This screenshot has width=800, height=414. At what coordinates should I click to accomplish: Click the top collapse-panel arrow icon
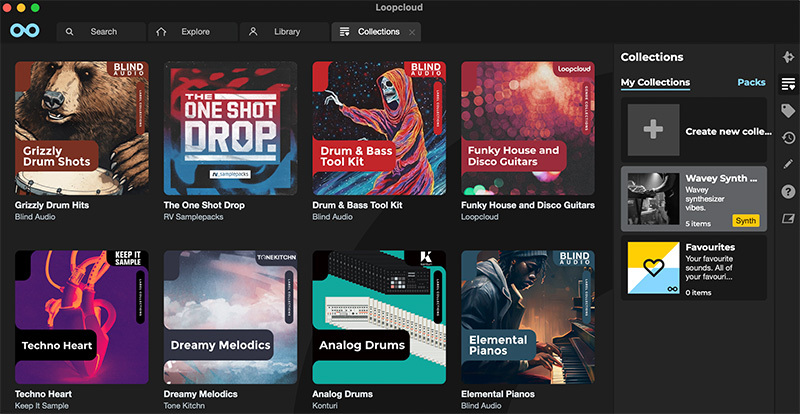788,57
